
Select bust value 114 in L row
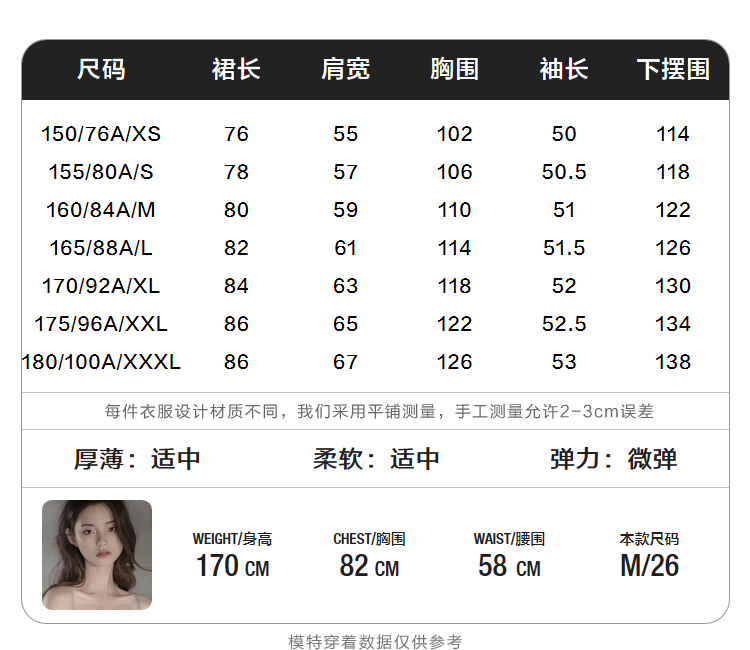(x=454, y=248)
